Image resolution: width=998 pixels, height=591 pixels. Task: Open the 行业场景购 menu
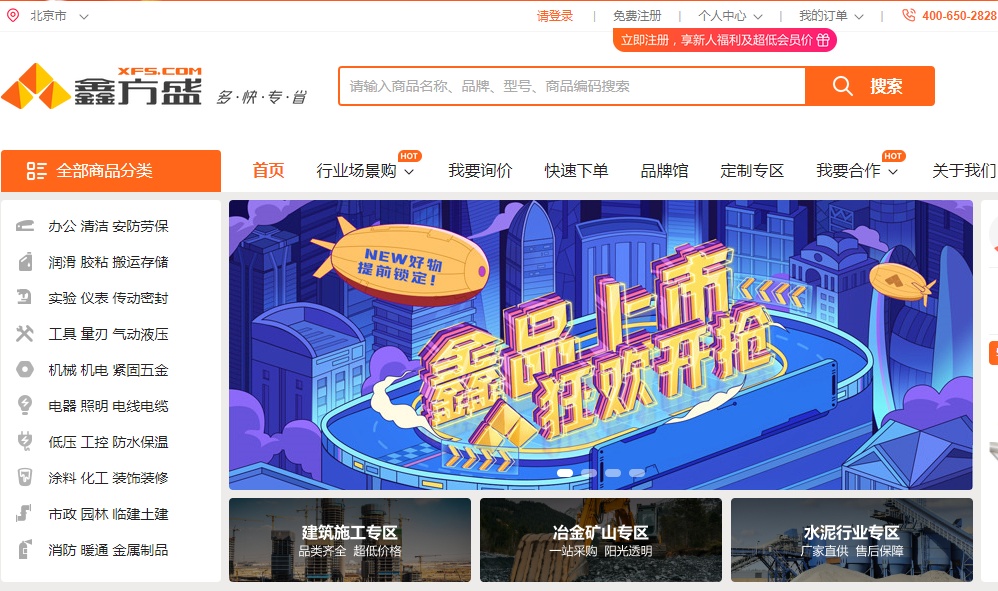coord(365,170)
